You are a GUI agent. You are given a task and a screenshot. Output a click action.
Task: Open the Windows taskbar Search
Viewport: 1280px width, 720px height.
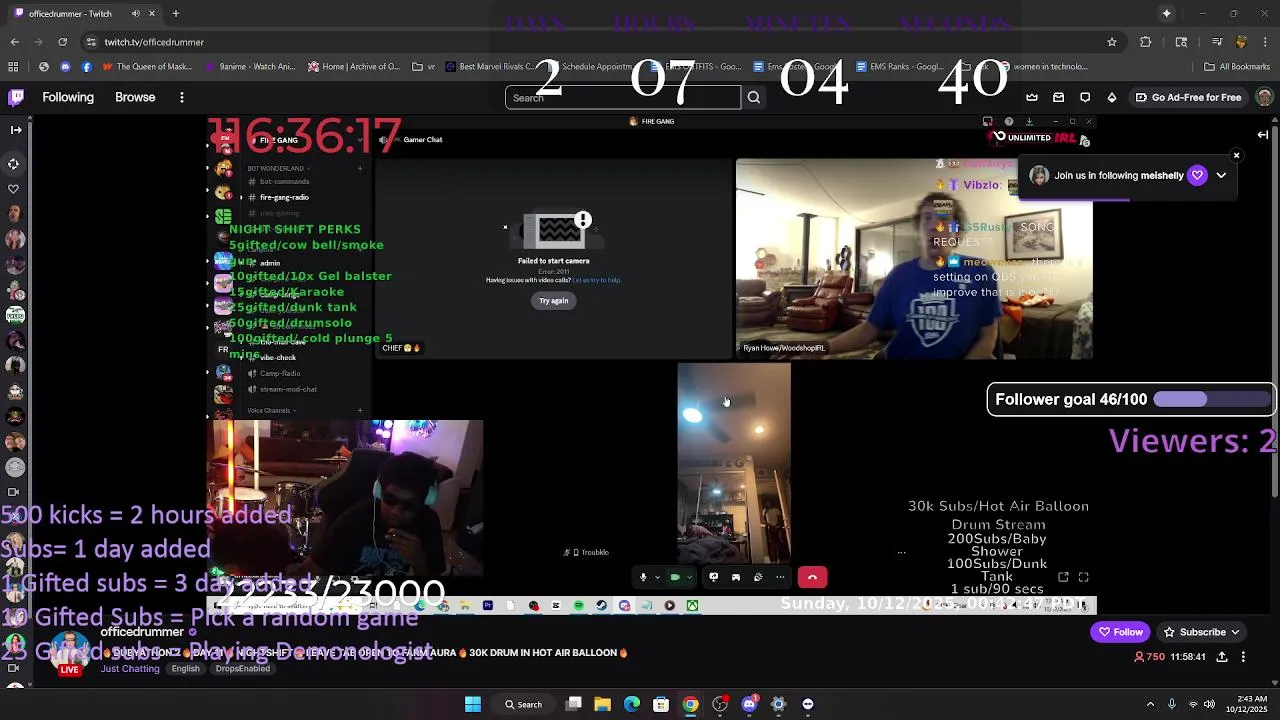pyautogui.click(x=523, y=704)
